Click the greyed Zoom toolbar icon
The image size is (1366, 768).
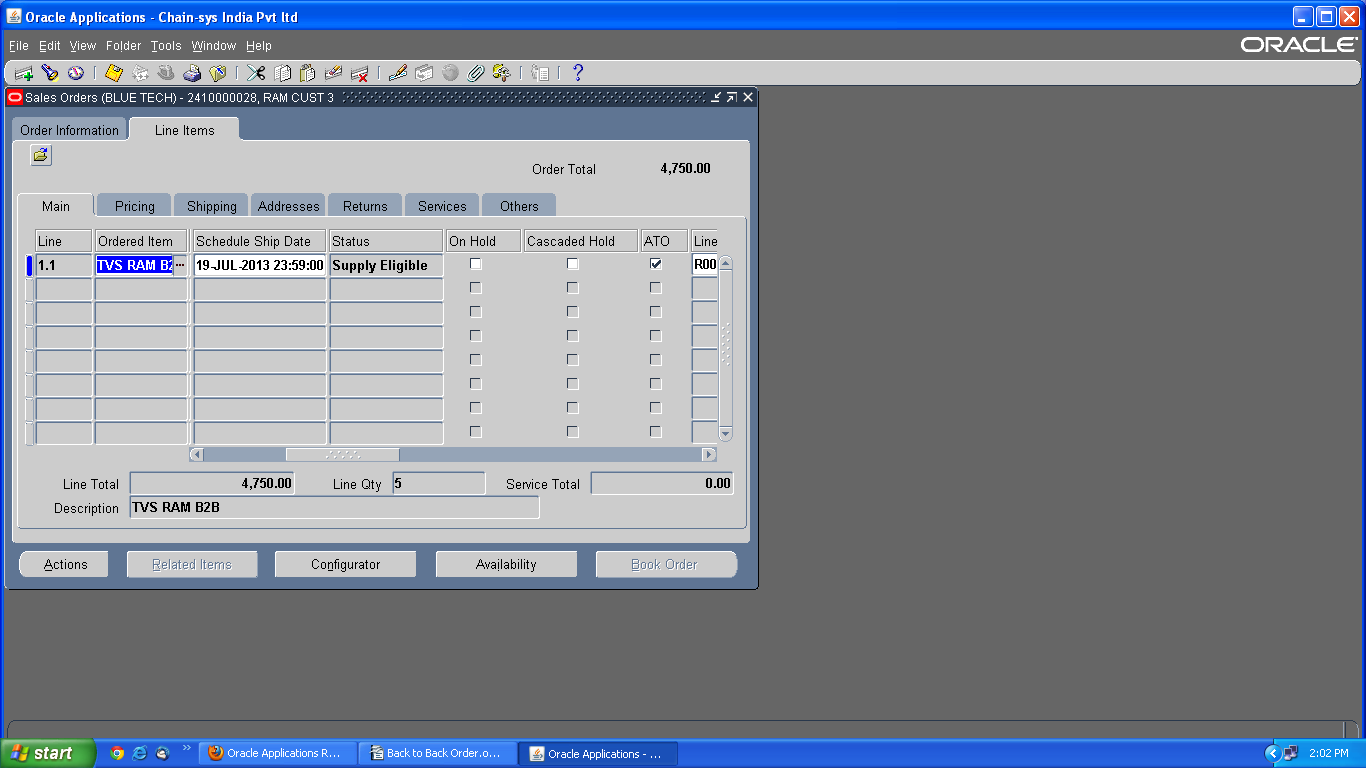point(424,73)
